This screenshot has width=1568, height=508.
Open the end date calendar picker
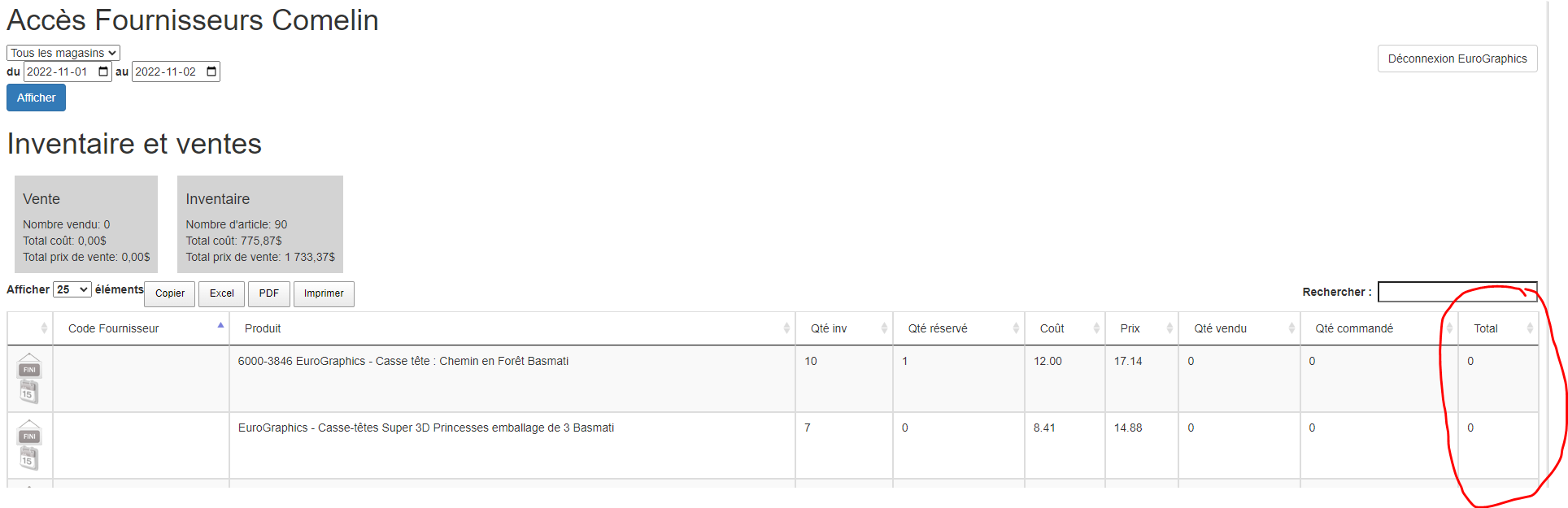(x=211, y=72)
